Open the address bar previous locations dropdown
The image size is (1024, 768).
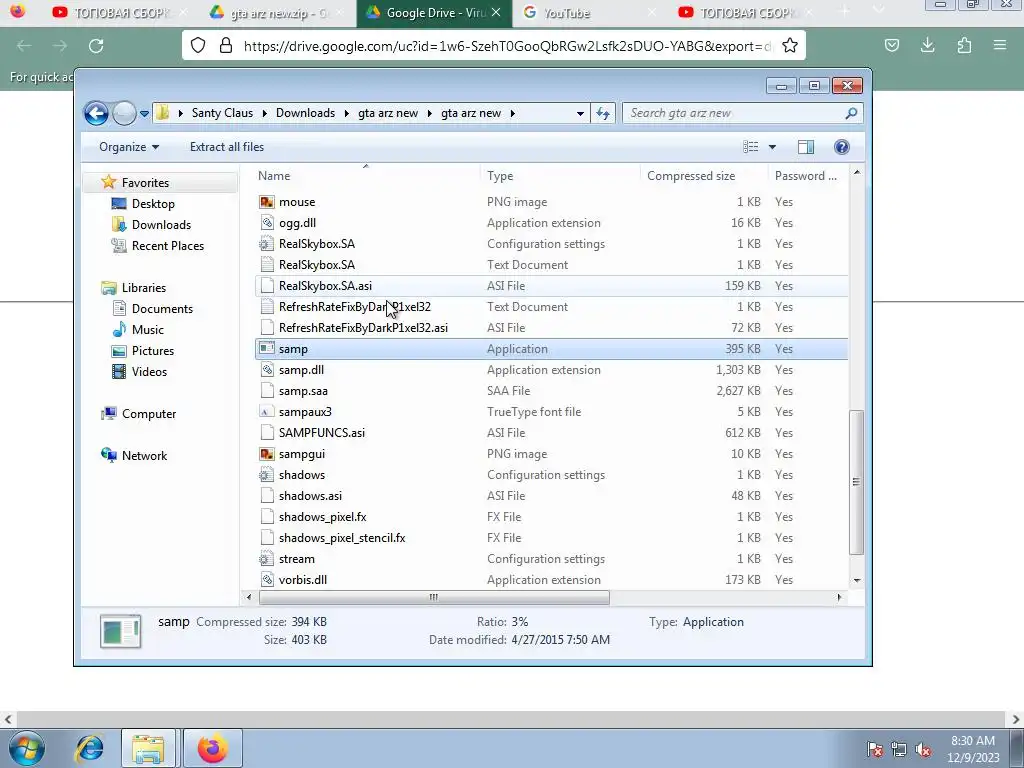[580, 114]
